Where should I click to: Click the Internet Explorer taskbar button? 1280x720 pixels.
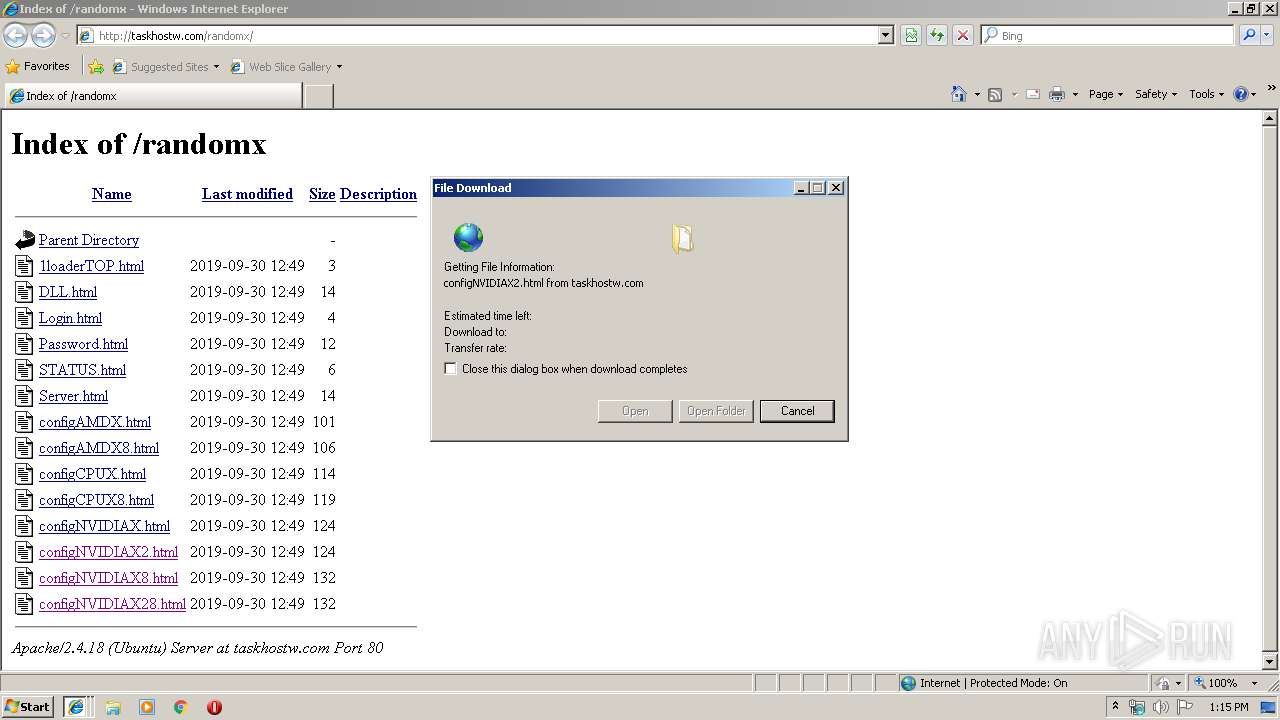(x=75, y=707)
